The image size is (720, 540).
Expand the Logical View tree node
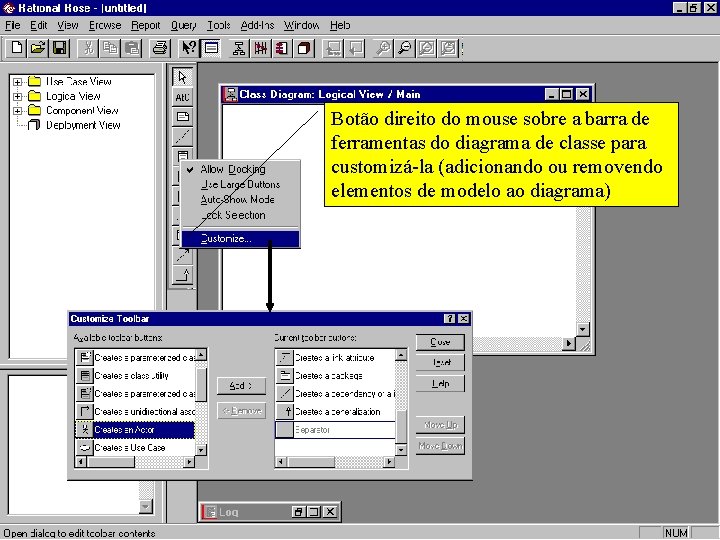(x=17, y=96)
